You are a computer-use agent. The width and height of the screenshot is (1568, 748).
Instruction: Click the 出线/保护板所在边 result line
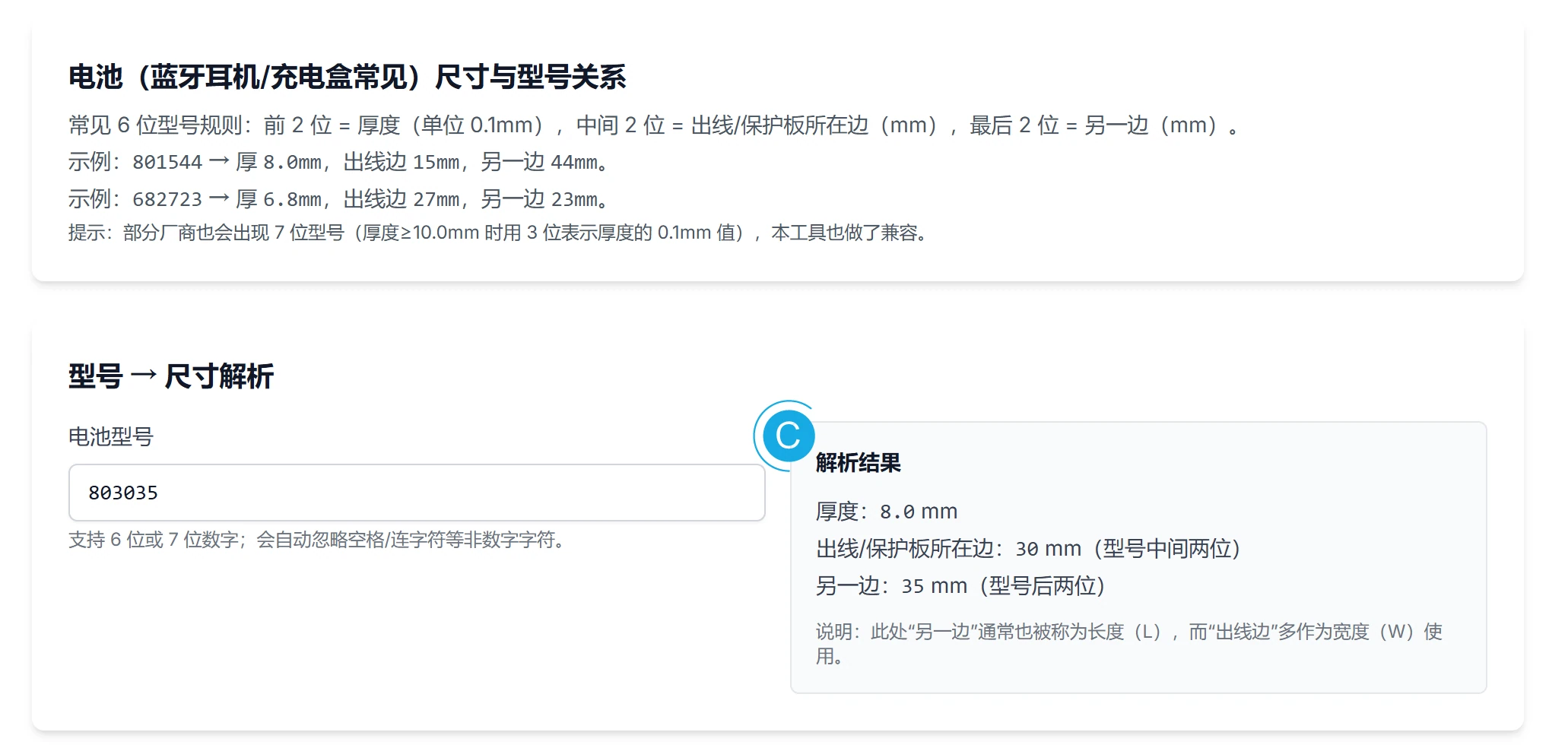(1028, 549)
